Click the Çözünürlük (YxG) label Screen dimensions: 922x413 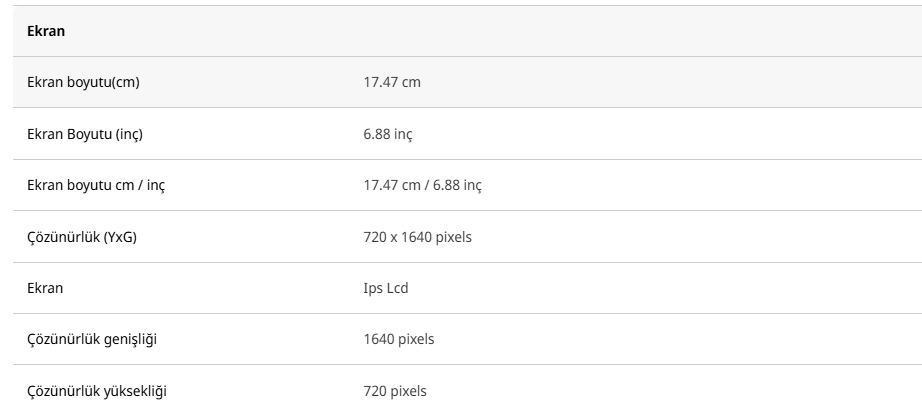(x=82, y=237)
